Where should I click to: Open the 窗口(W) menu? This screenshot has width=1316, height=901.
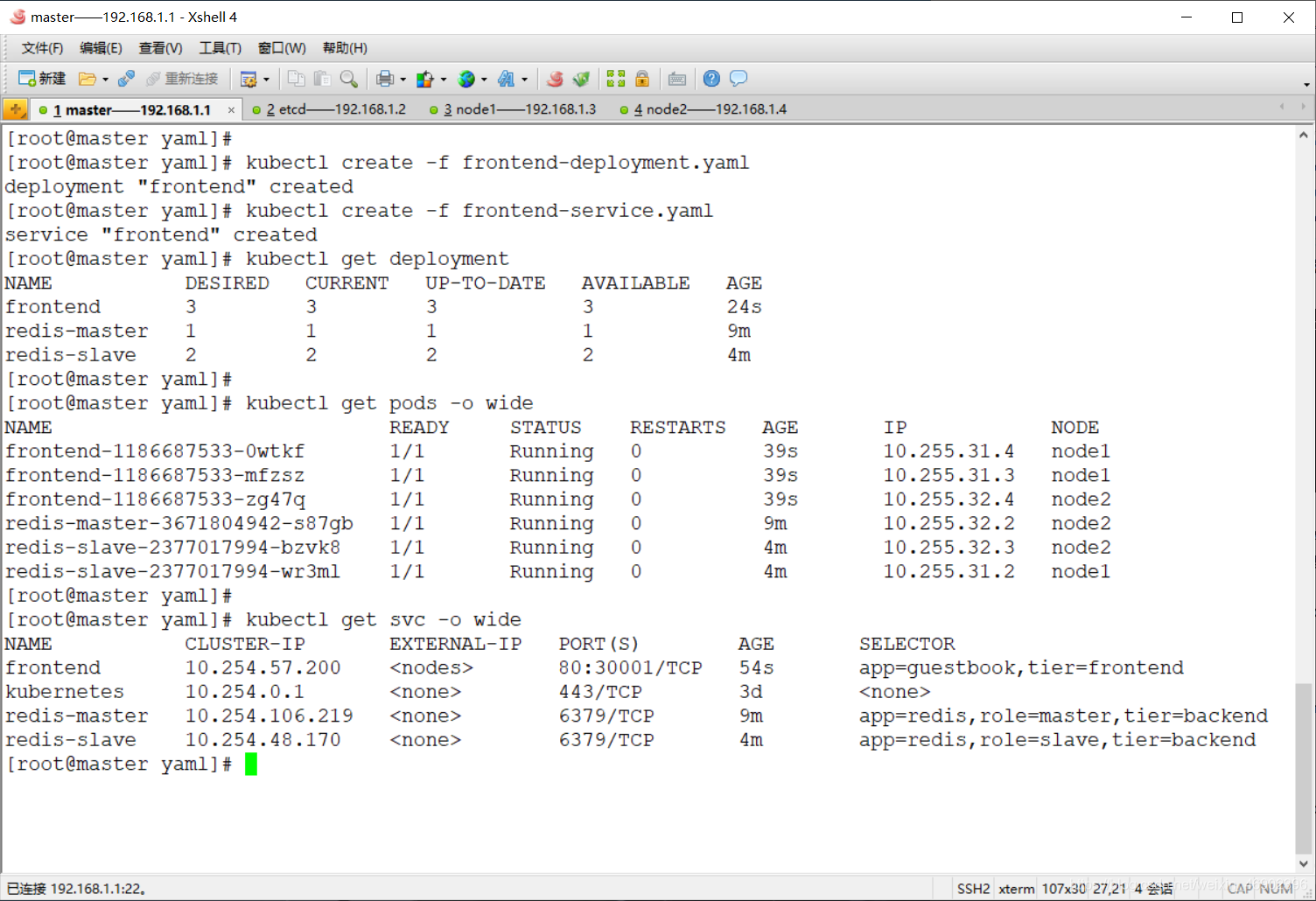(282, 48)
